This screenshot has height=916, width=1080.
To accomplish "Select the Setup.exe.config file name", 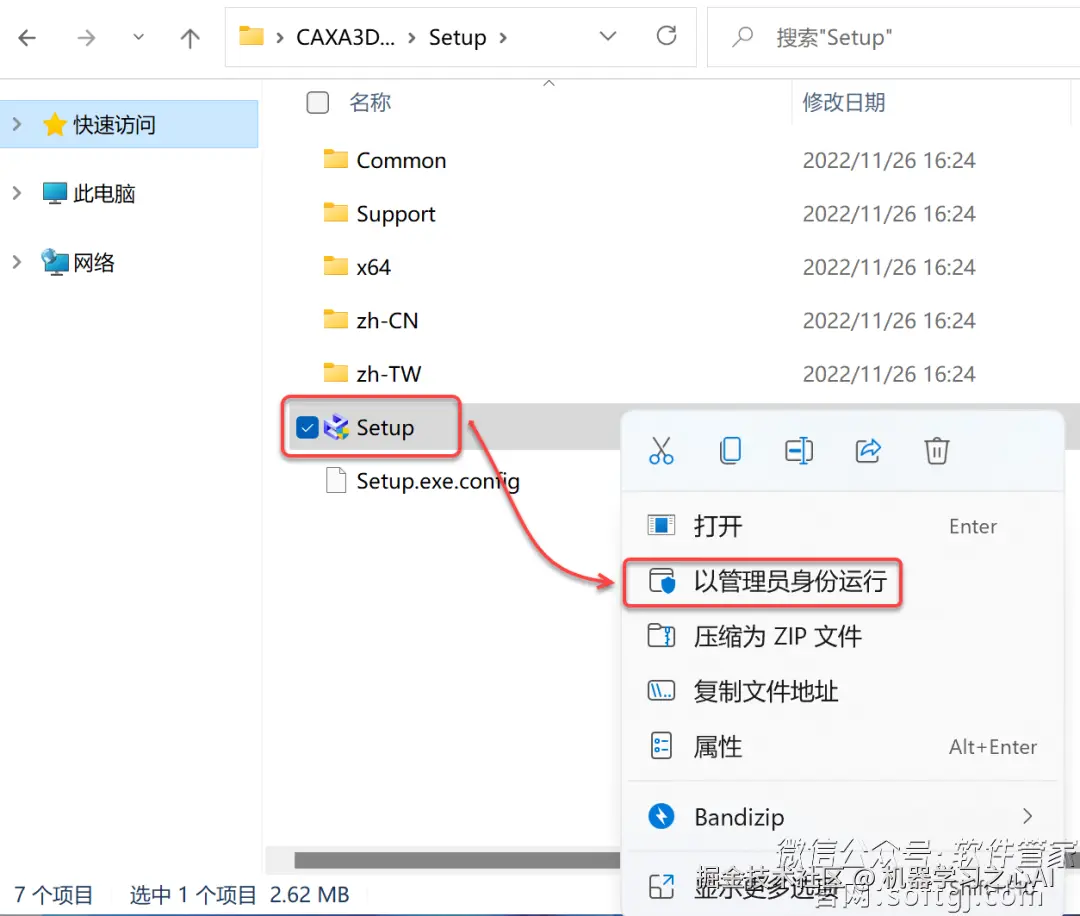I will pyautogui.click(x=438, y=481).
